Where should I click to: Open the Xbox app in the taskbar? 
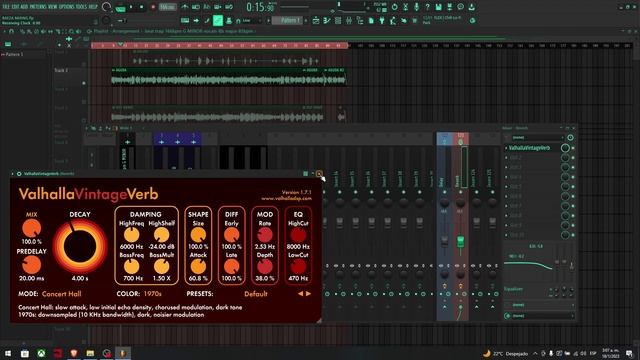pyautogui.click(x=41, y=353)
